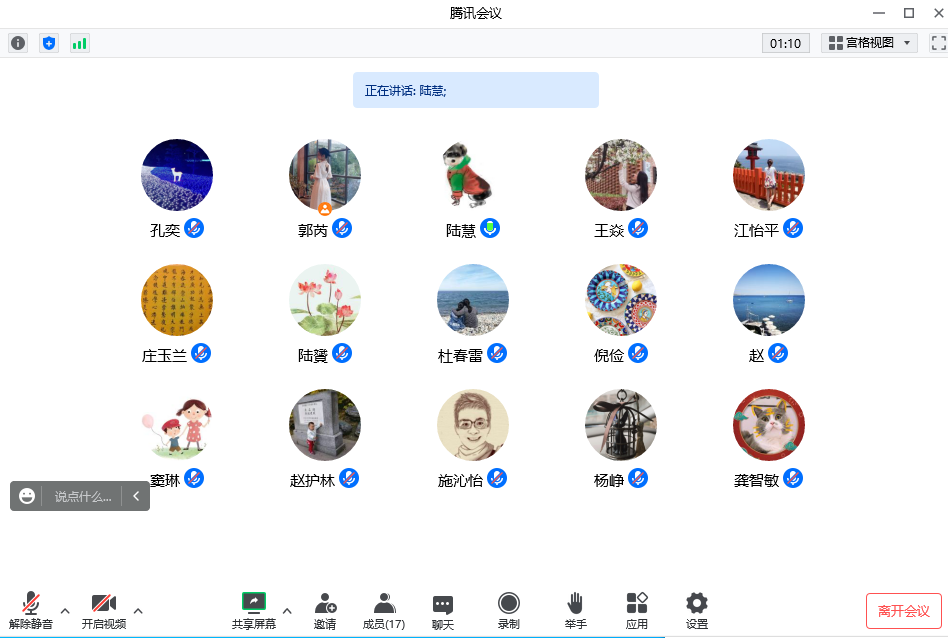Open the 邀请 invite icon
948x638 pixels.
325,610
